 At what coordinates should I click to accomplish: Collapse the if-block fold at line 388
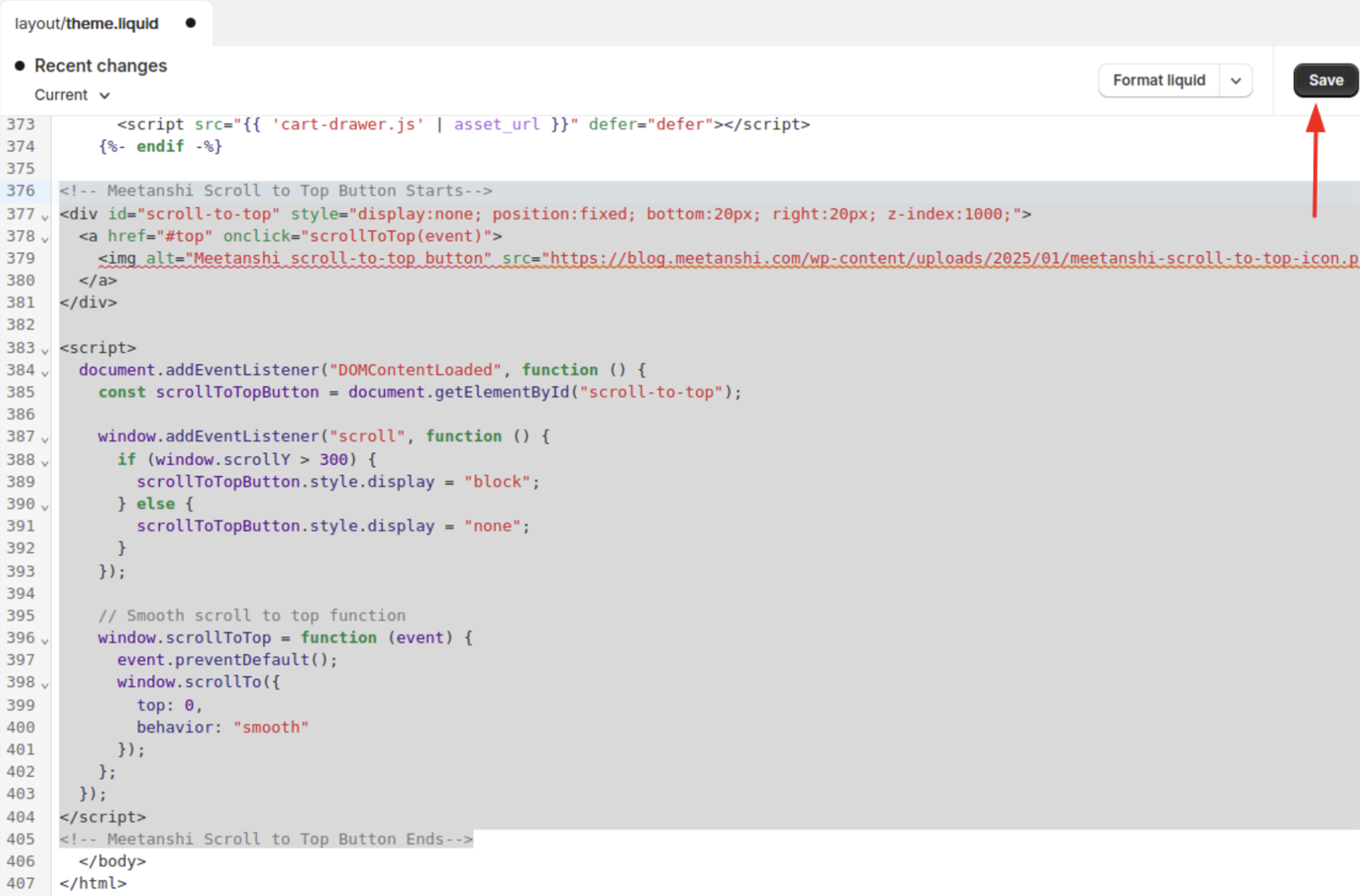tap(45, 462)
